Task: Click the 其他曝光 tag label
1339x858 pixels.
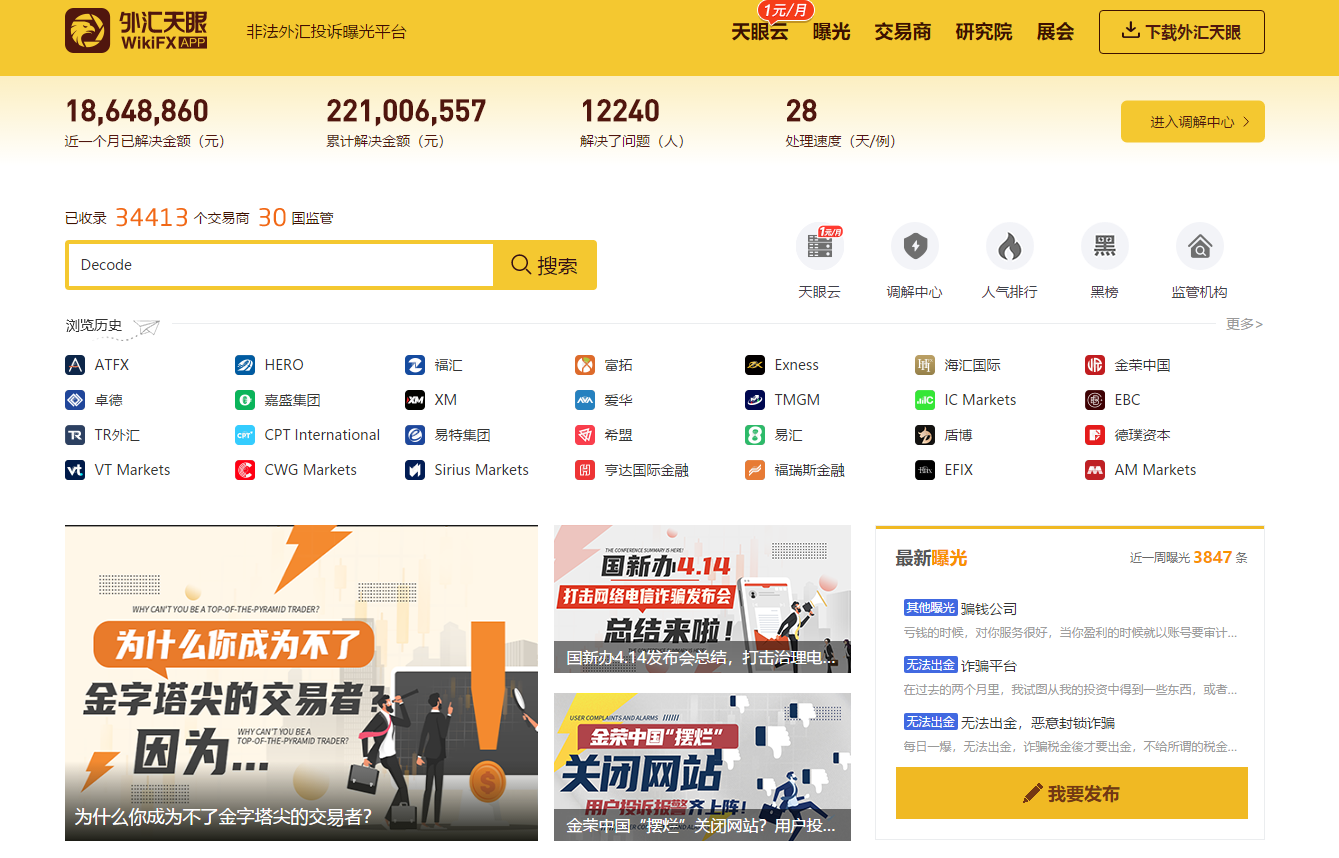Action: click(930, 608)
